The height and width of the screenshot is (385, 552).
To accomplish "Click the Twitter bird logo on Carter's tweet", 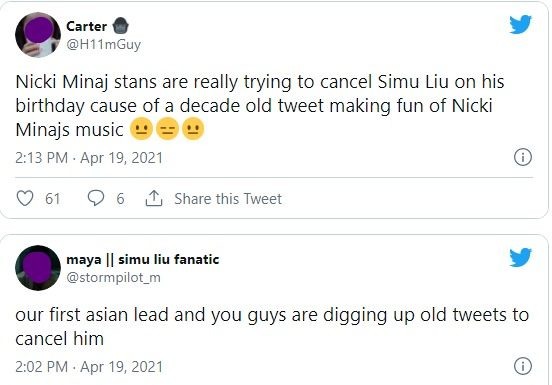I will tap(520, 24).
